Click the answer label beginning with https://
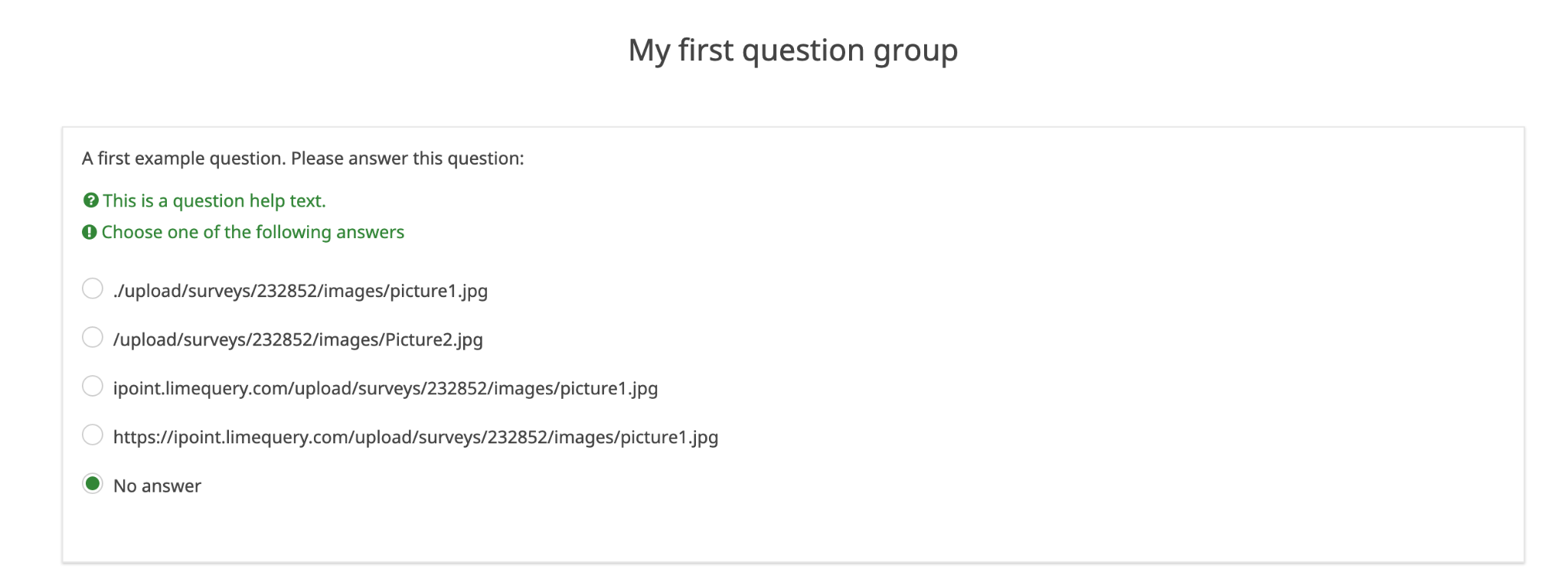This screenshot has height=585, width=1568. point(415,438)
